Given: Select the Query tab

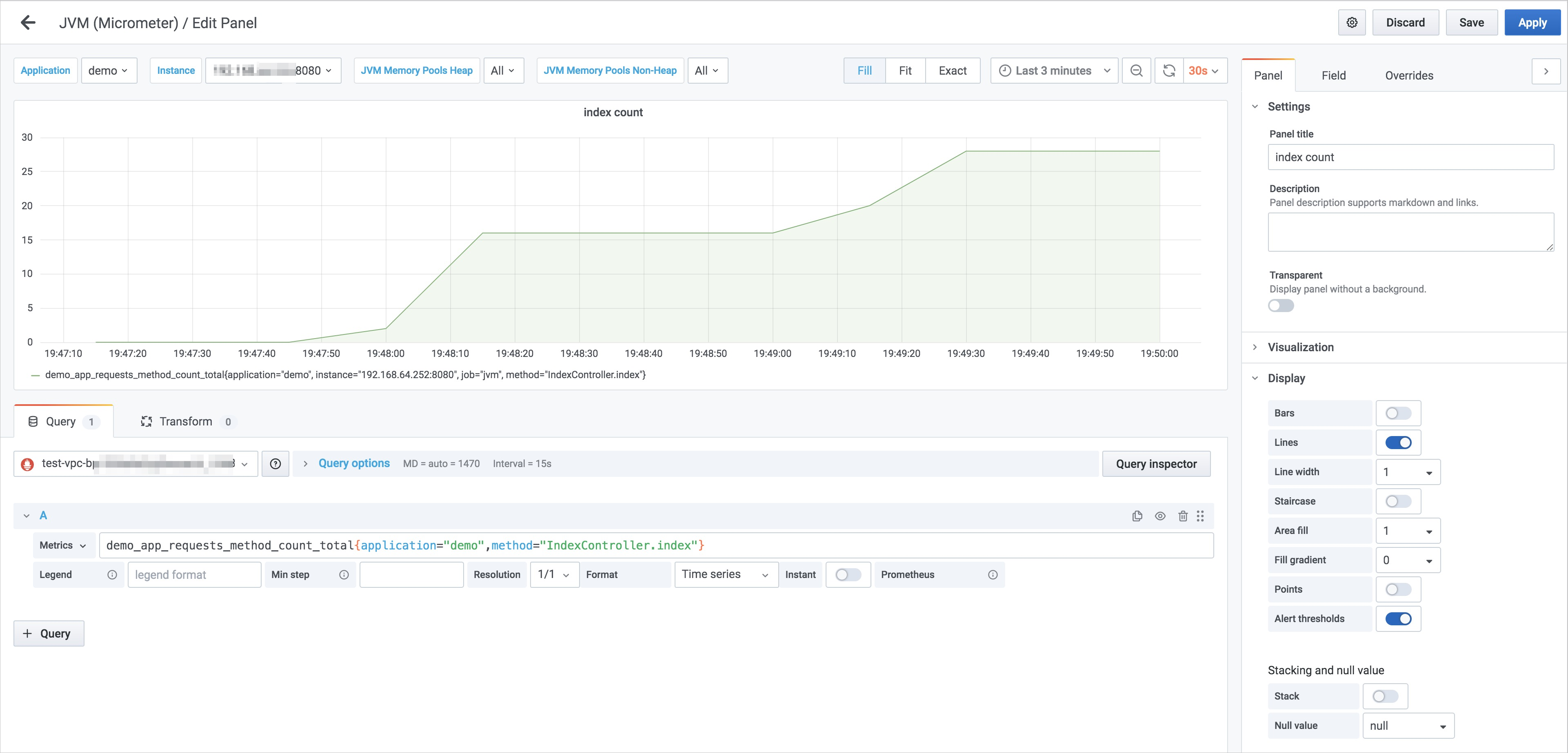Looking at the screenshot, I should coord(63,421).
